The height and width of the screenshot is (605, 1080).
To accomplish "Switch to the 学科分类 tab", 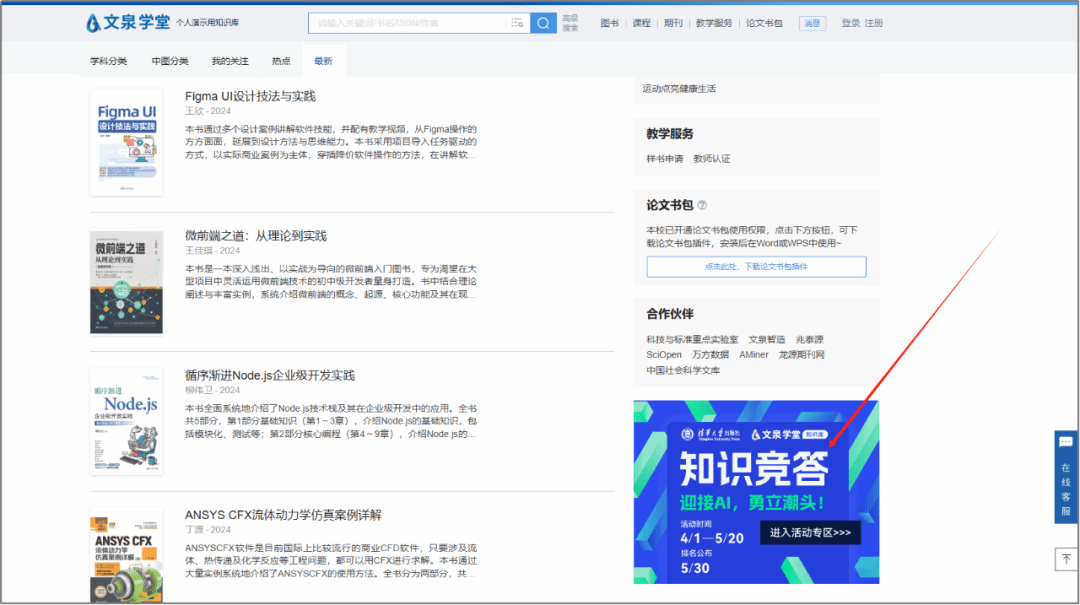I will 109,61.
